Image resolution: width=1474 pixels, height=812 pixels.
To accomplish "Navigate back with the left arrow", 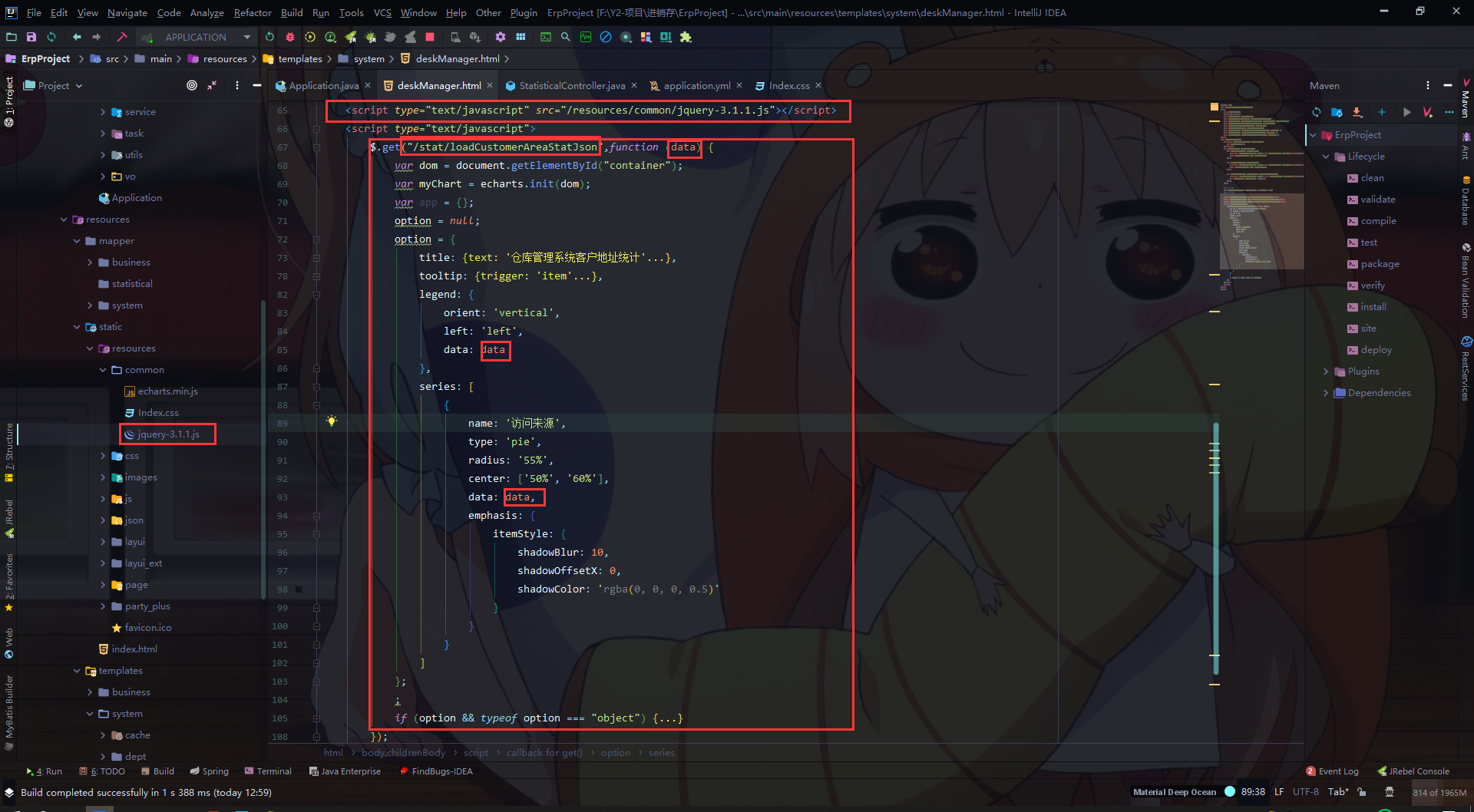I will (x=77, y=37).
